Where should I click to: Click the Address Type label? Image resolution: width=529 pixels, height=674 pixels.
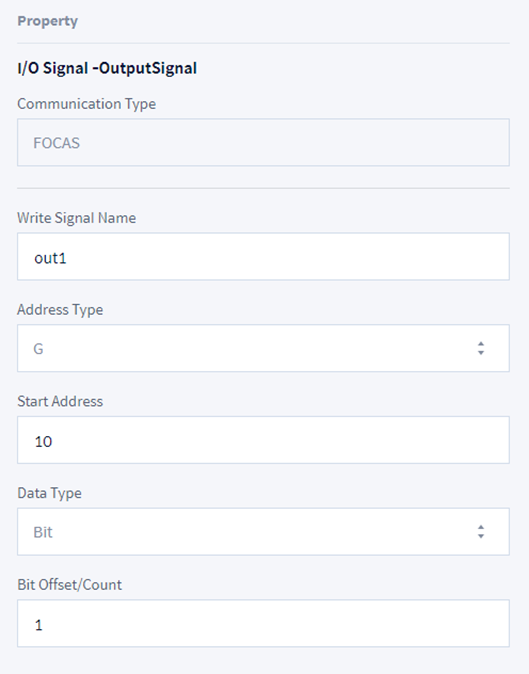click(x=60, y=310)
